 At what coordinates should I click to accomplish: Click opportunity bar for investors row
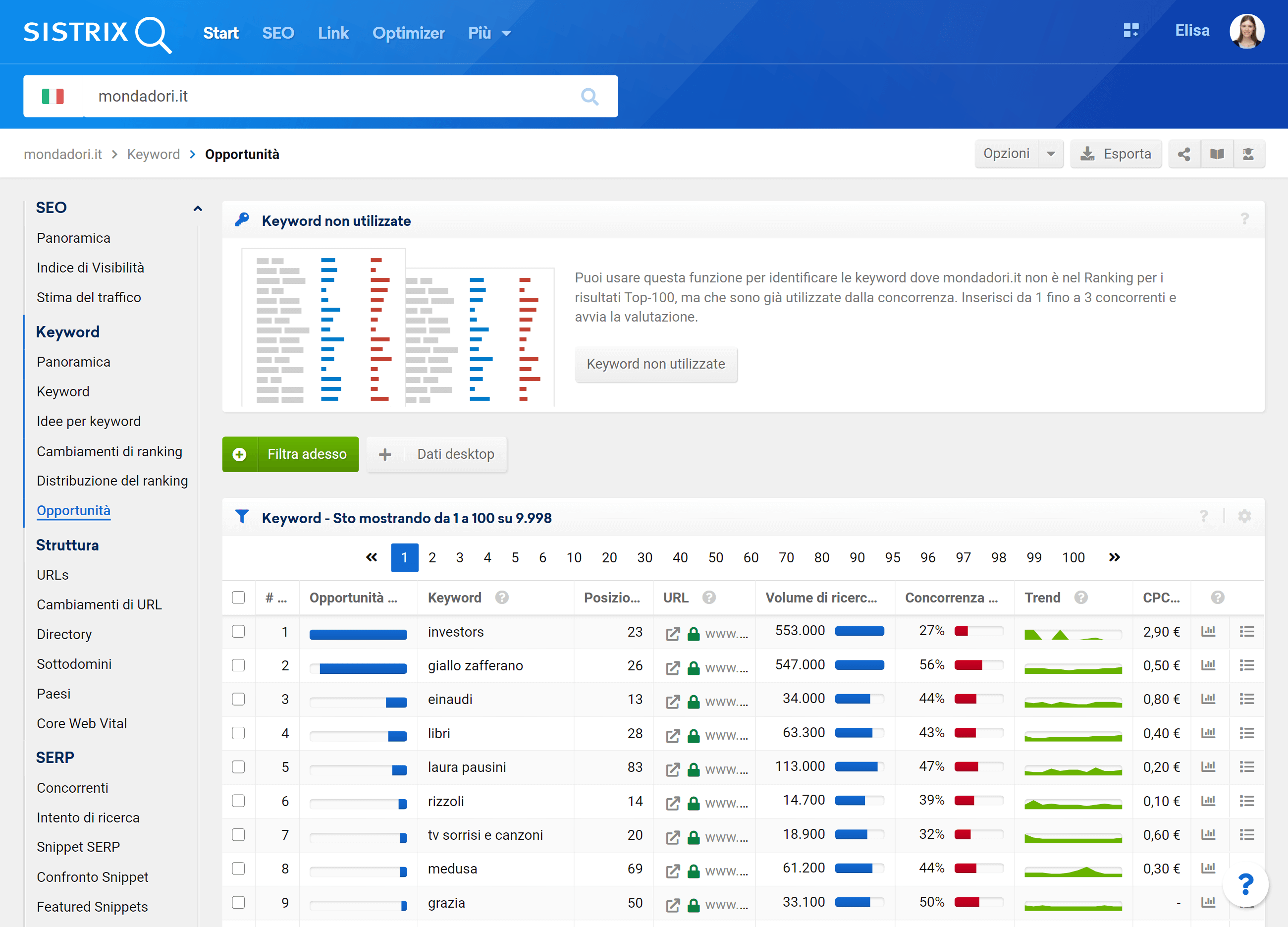358,635
